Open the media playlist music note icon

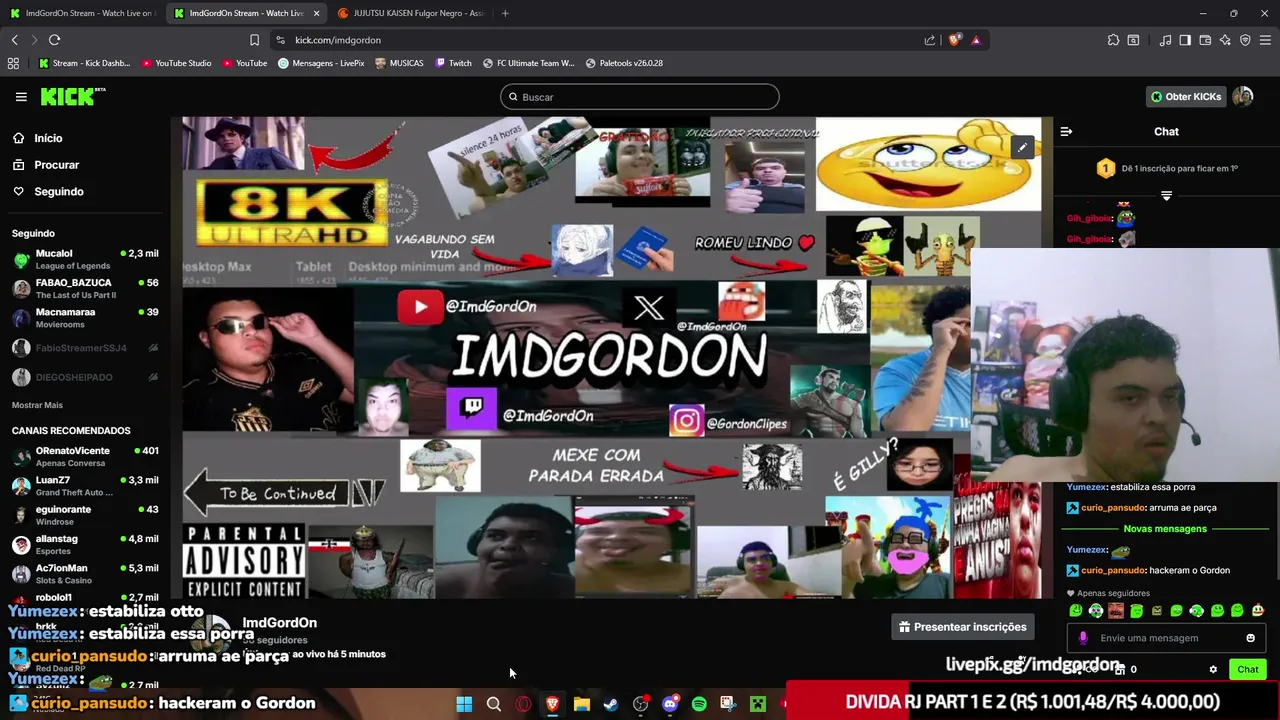[1165, 40]
